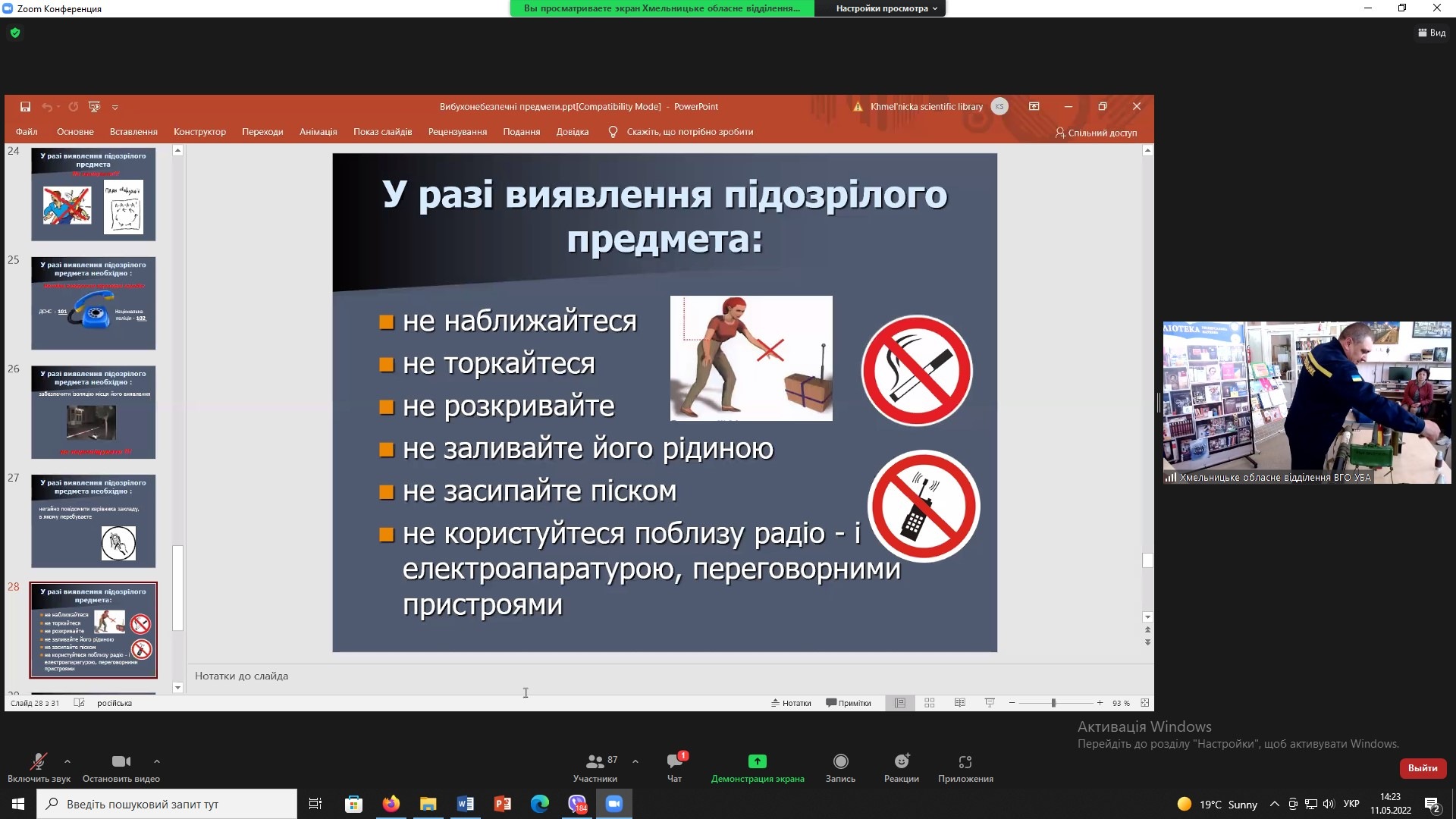Open Zoom Apps (Приложения) icon

[x=965, y=762]
